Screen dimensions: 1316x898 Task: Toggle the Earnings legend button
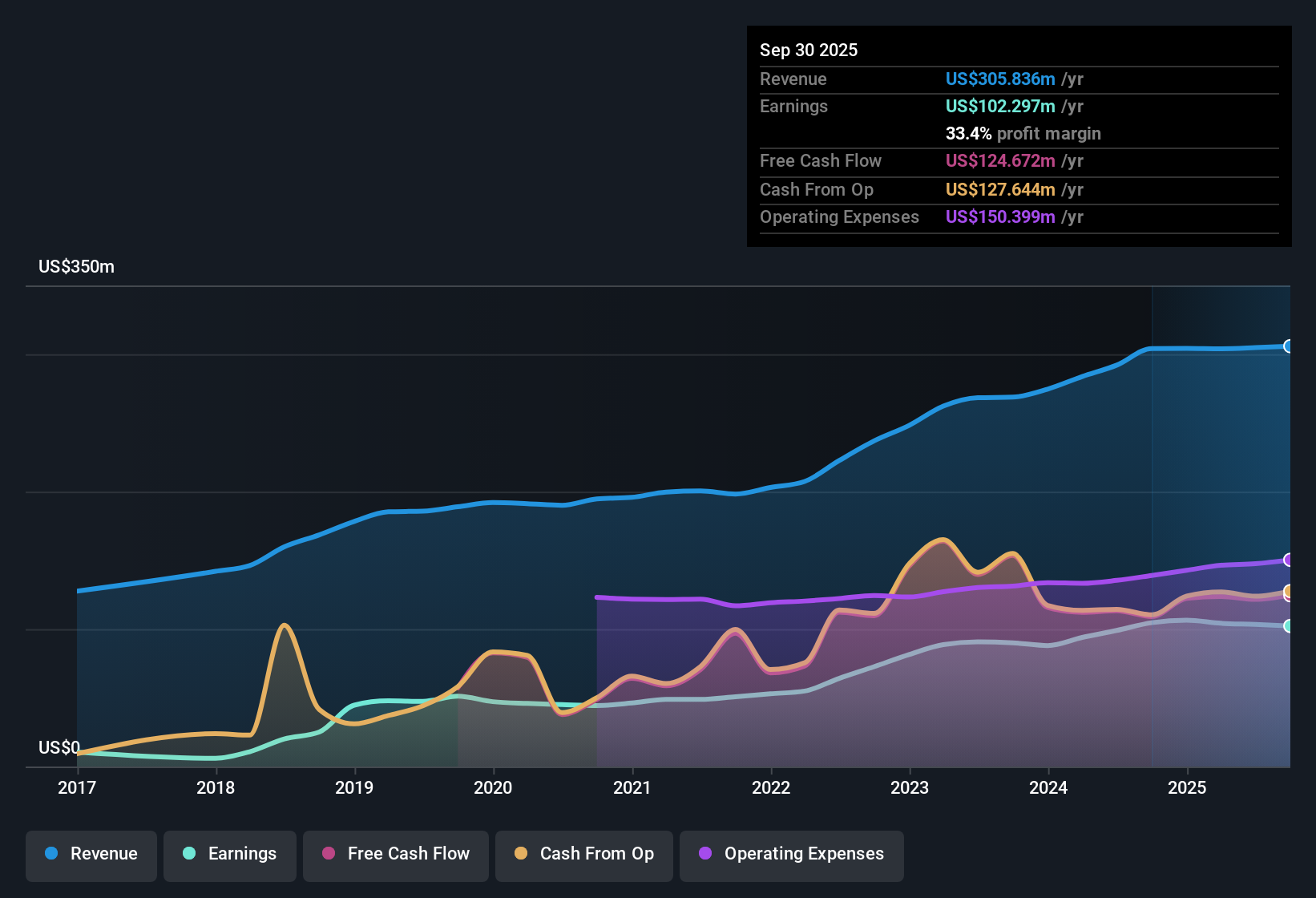[230, 854]
